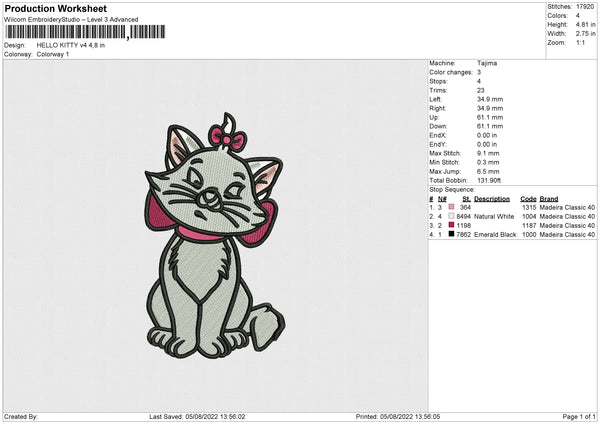This screenshot has height=424, width=600.
Task: Click stitch count 1198
Action: point(464,225)
